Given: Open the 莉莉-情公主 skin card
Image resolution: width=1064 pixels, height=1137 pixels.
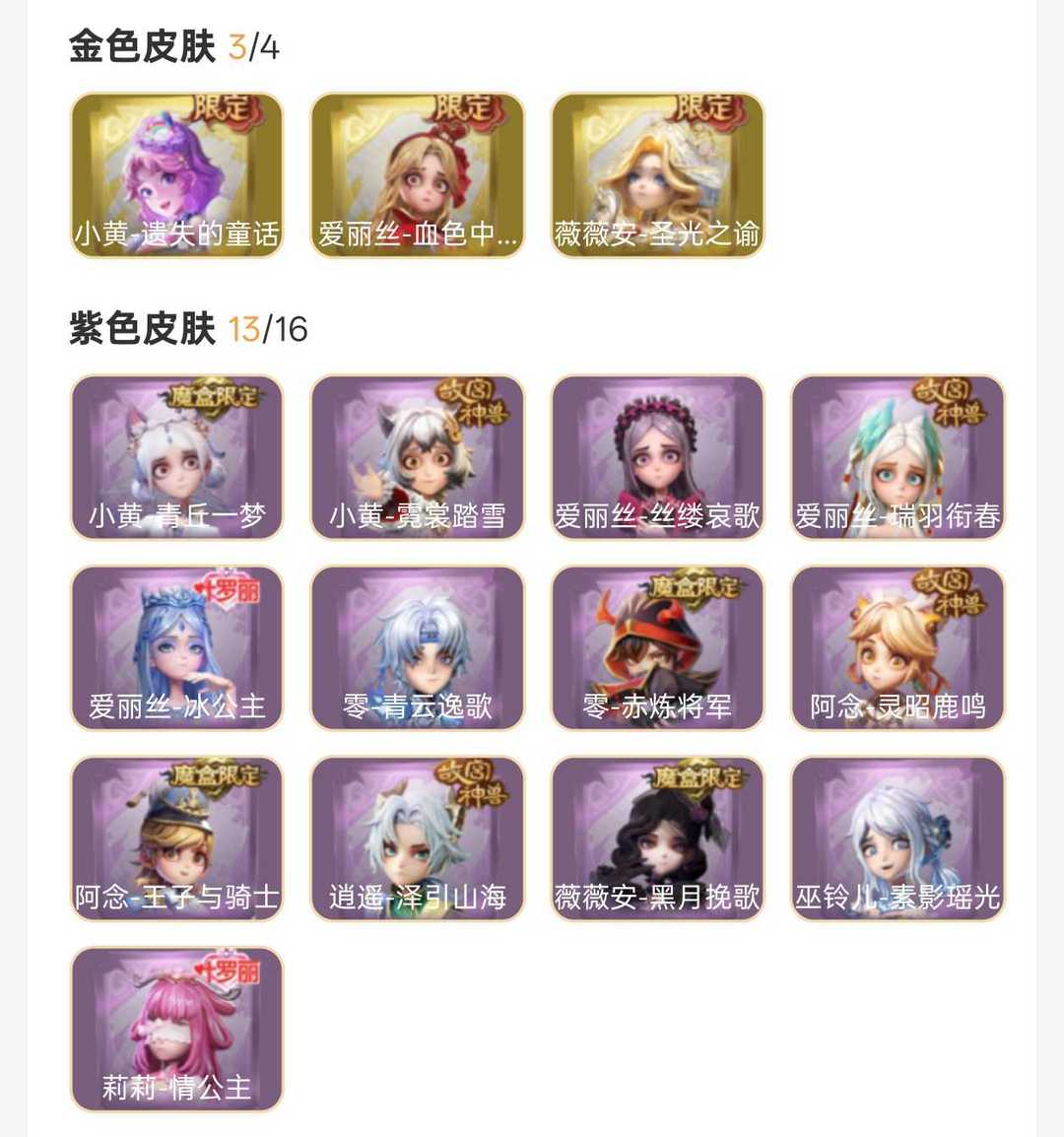Looking at the screenshot, I should pos(177,1029).
